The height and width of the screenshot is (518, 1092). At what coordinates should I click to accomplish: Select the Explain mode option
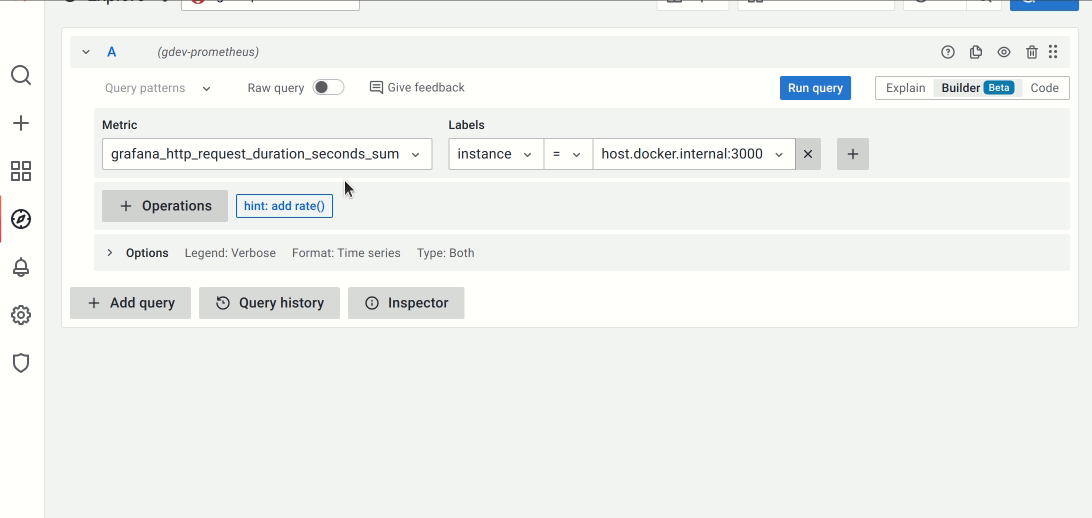click(x=905, y=88)
